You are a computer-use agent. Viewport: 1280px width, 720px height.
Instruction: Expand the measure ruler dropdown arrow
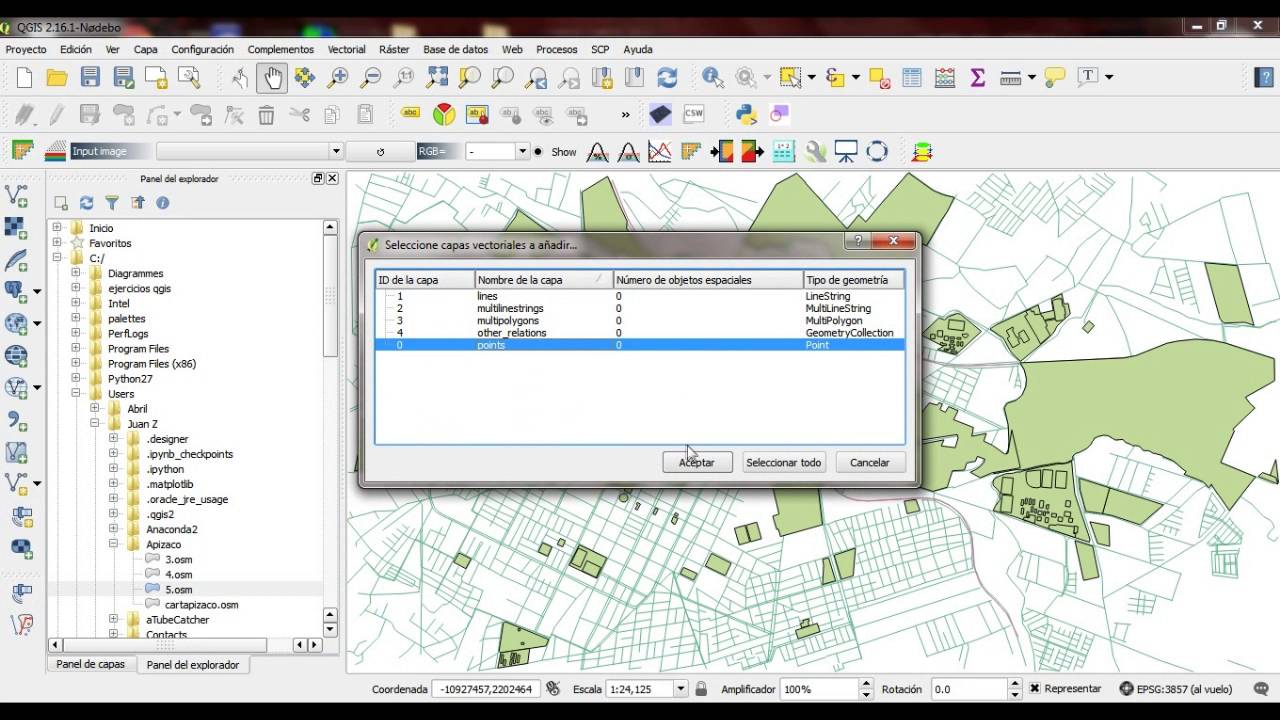(1031, 77)
